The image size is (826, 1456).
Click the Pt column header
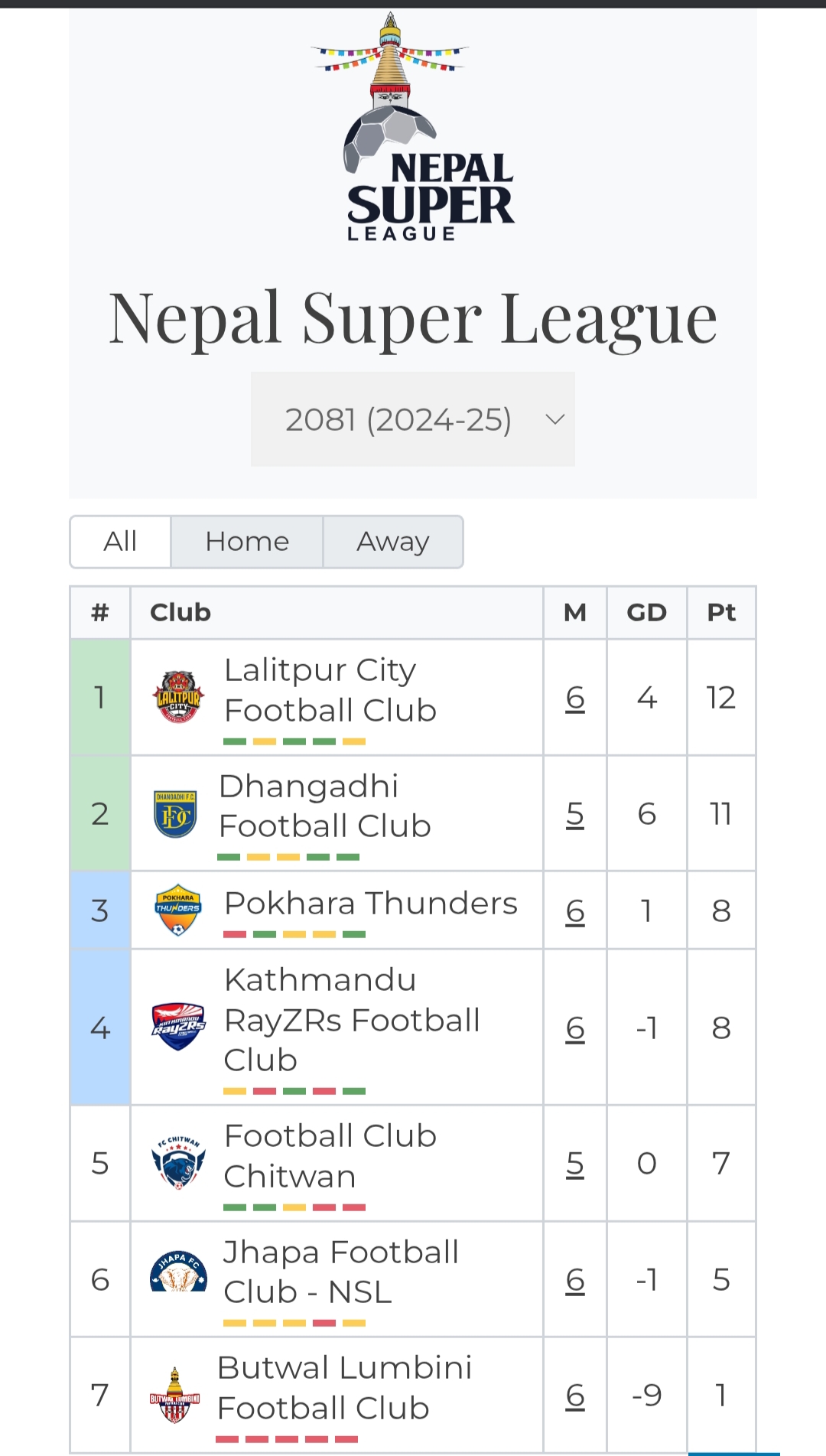click(x=721, y=613)
